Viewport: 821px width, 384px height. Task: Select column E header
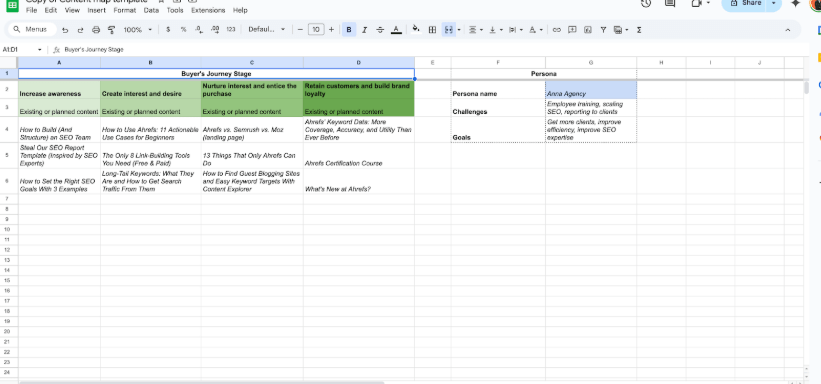(432, 63)
